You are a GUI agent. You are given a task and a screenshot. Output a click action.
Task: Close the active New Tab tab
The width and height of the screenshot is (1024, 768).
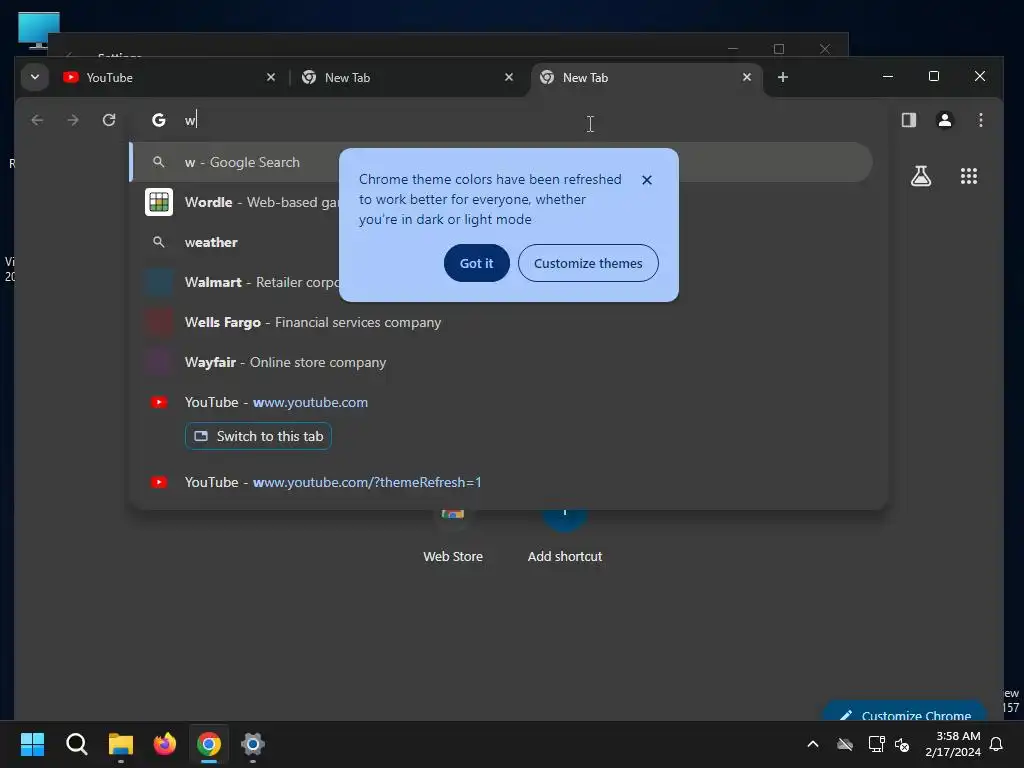point(746,77)
